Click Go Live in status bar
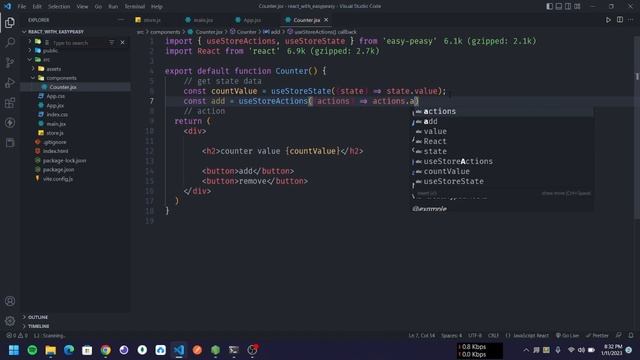This screenshot has height=360, width=640. [x=567, y=336]
